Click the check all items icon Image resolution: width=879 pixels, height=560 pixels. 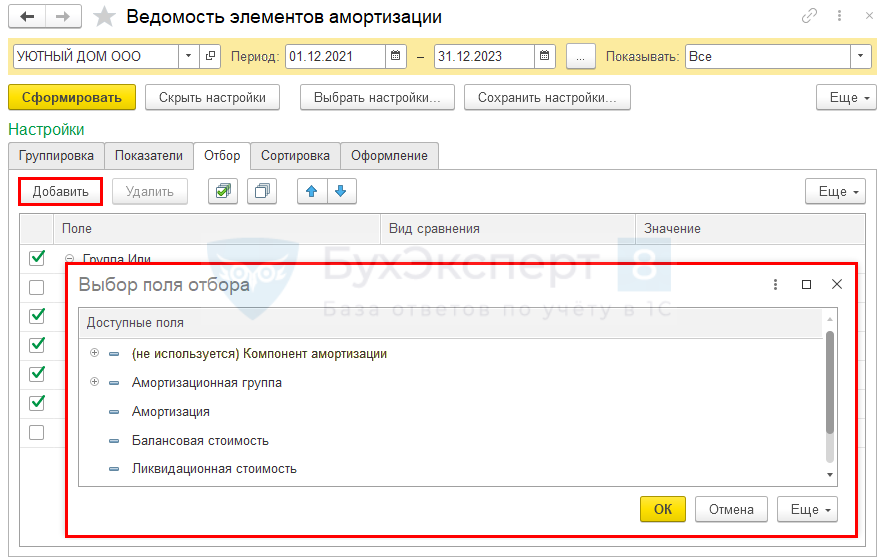(223, 191)
